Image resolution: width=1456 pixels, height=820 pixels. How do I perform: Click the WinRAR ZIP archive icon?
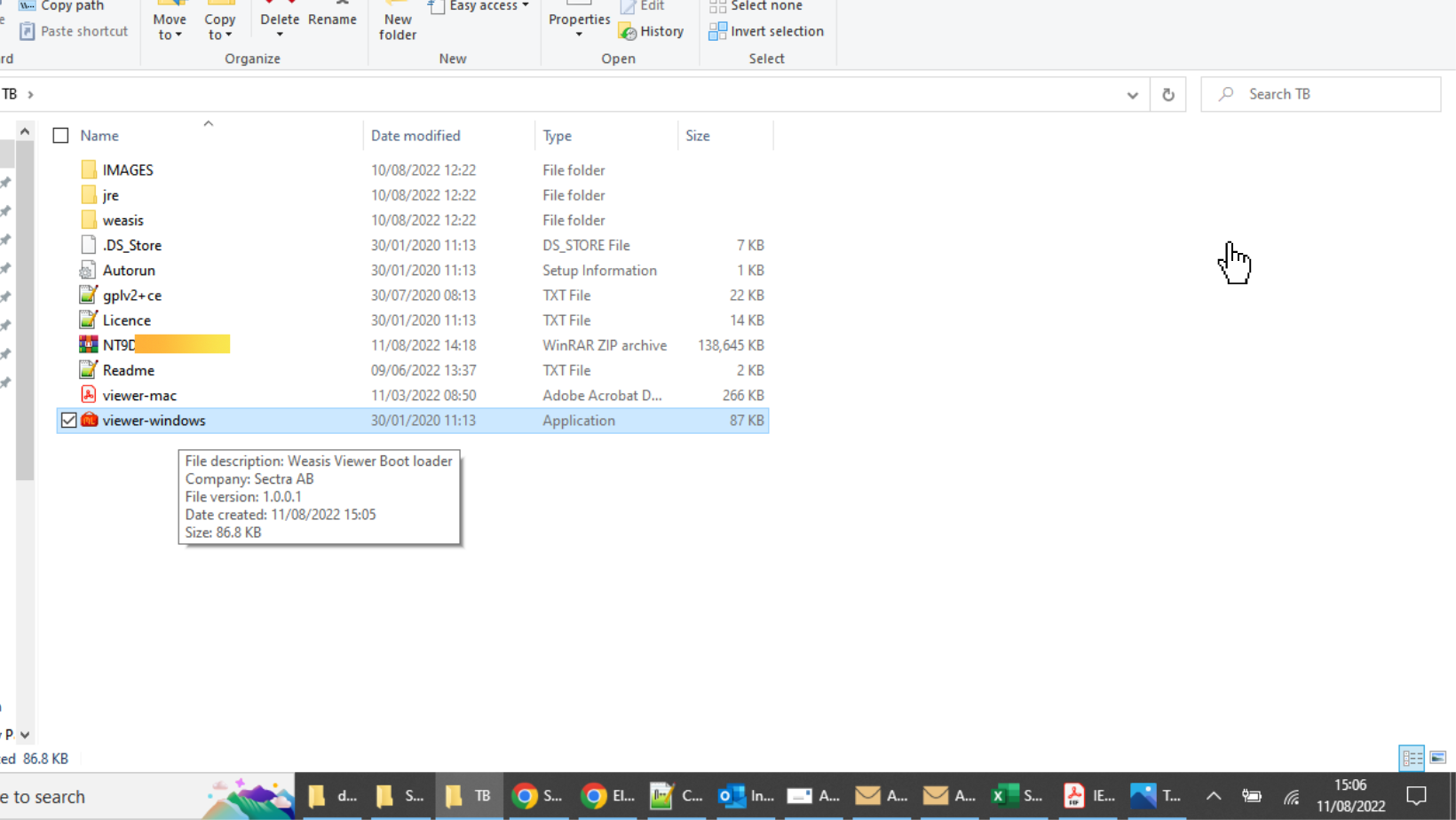(89, 345)
